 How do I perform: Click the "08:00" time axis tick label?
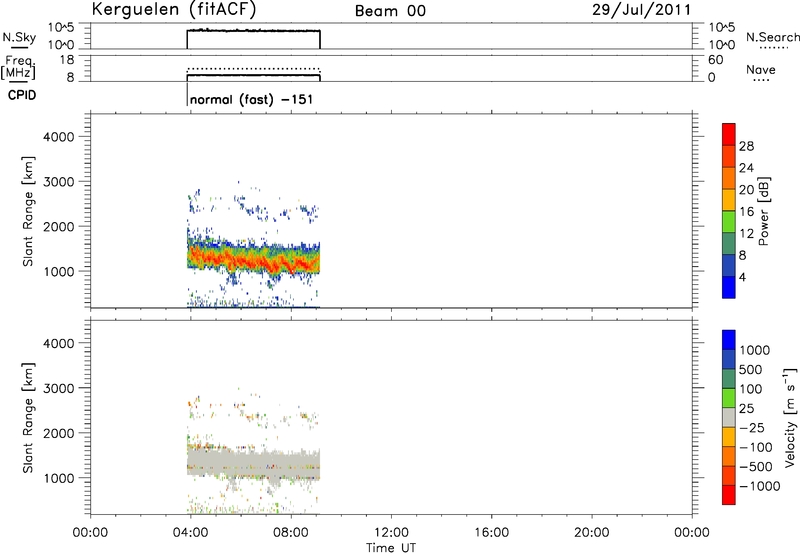pyautogui.click(x=291, y=533)
